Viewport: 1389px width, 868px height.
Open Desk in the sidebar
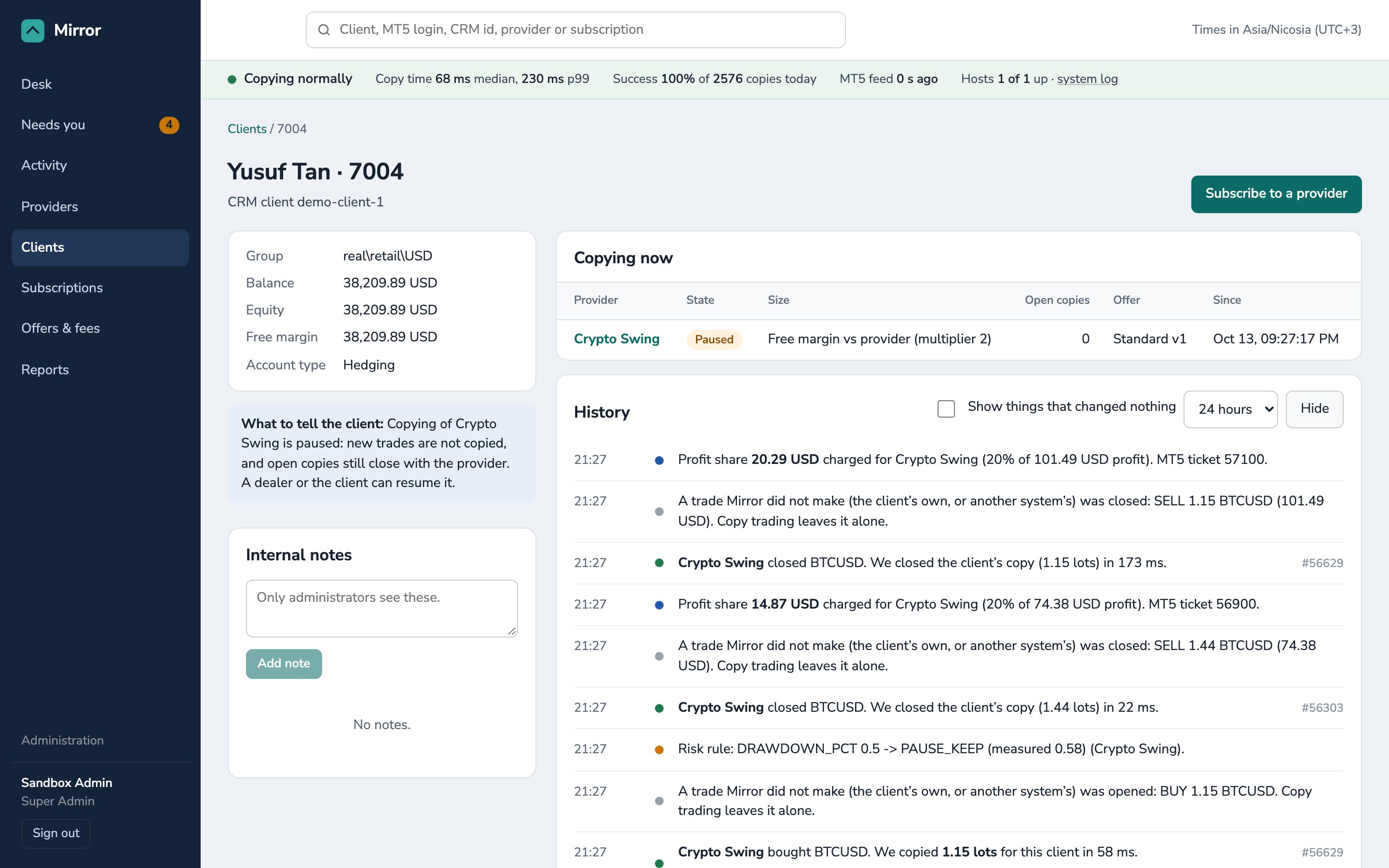(100, 84)
